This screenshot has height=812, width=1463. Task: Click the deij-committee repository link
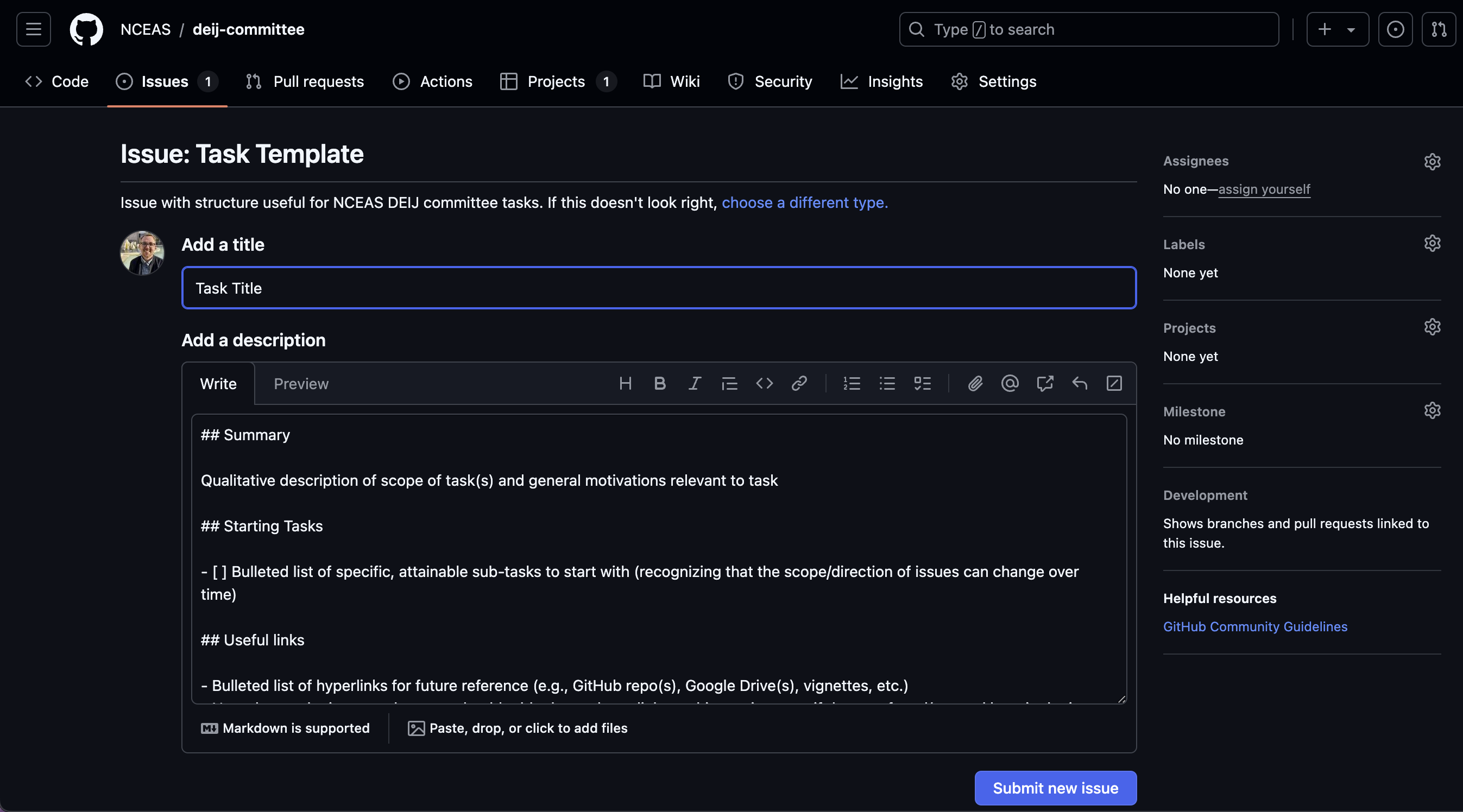point(249,29)
